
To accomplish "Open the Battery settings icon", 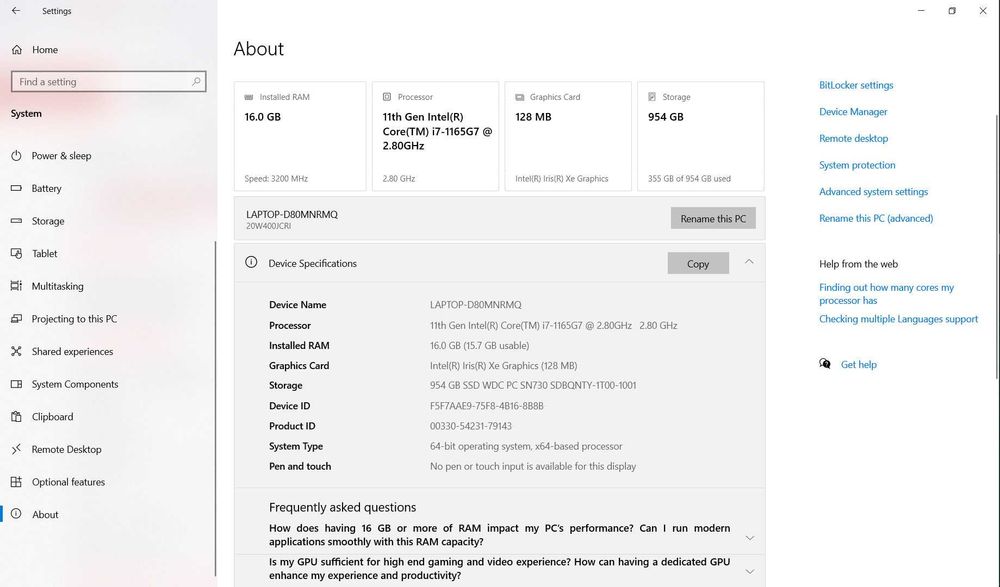I will click(16, 188).
